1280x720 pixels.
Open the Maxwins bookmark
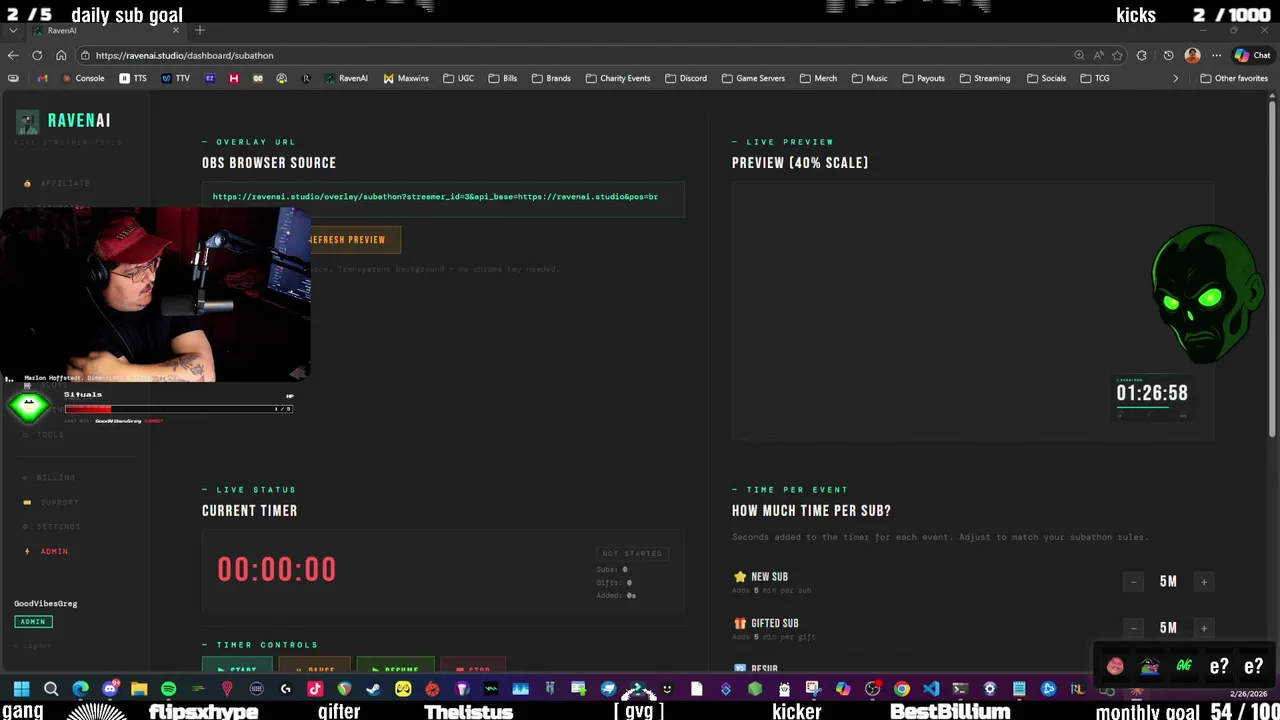point(406,78)
